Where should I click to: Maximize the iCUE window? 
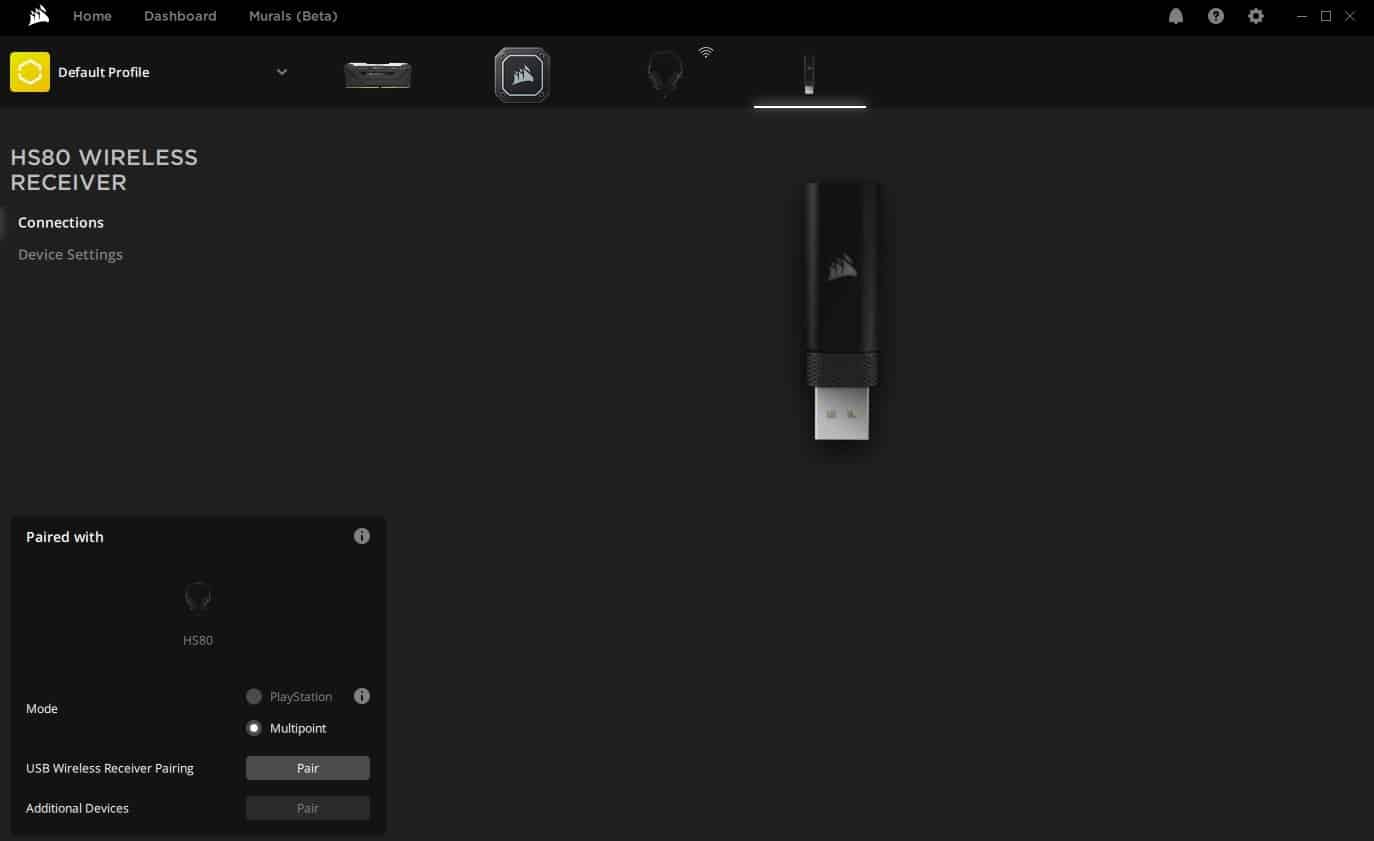pyautogui.click(x=1326, y=16)
